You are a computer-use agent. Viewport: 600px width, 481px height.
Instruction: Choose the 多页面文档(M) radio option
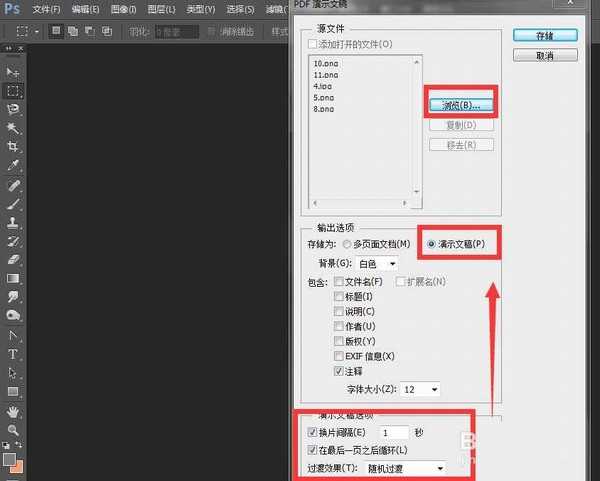347,244
